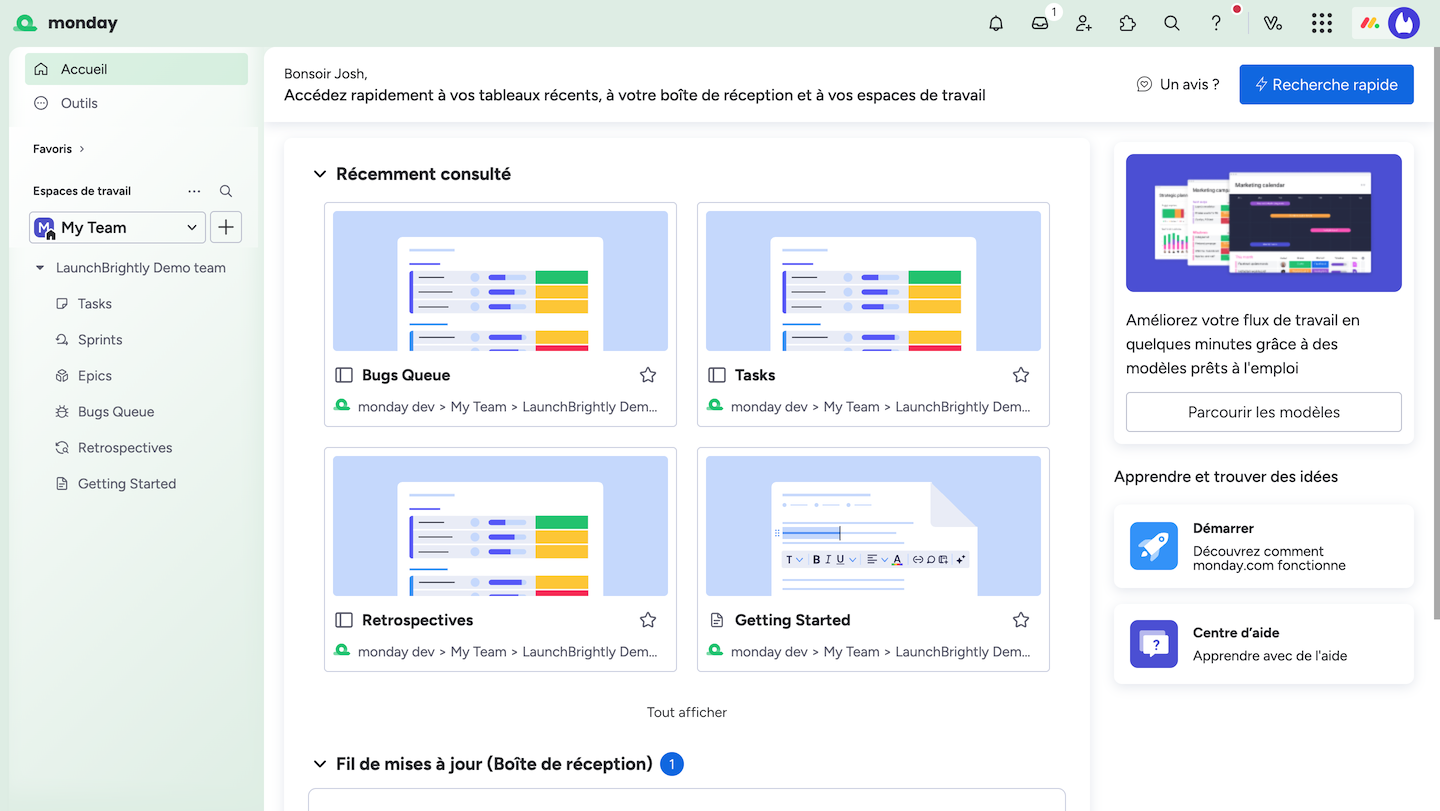Click the Tout afficher link
This screenshot has width=1440, height=811.
687,712
